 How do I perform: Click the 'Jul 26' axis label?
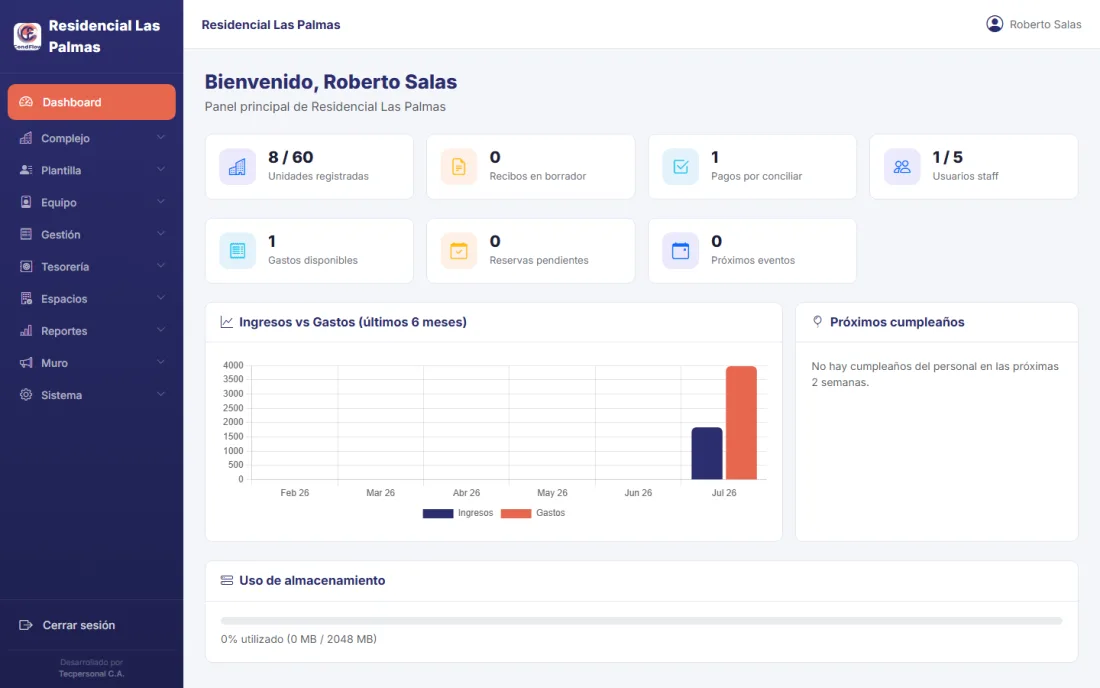(724, 493)
